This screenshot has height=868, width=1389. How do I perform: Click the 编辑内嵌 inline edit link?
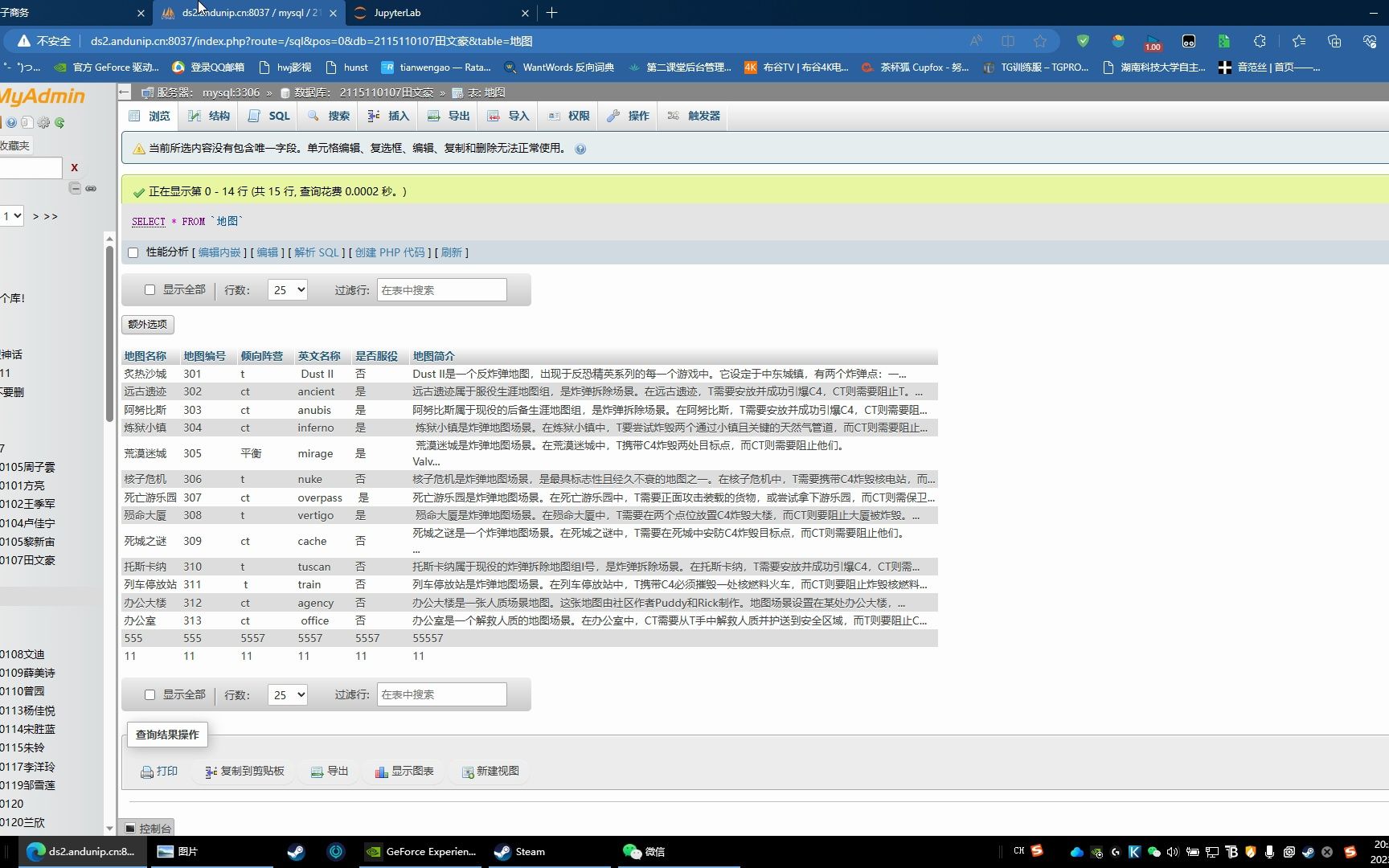pyautogui.click(x=219, y=252)
